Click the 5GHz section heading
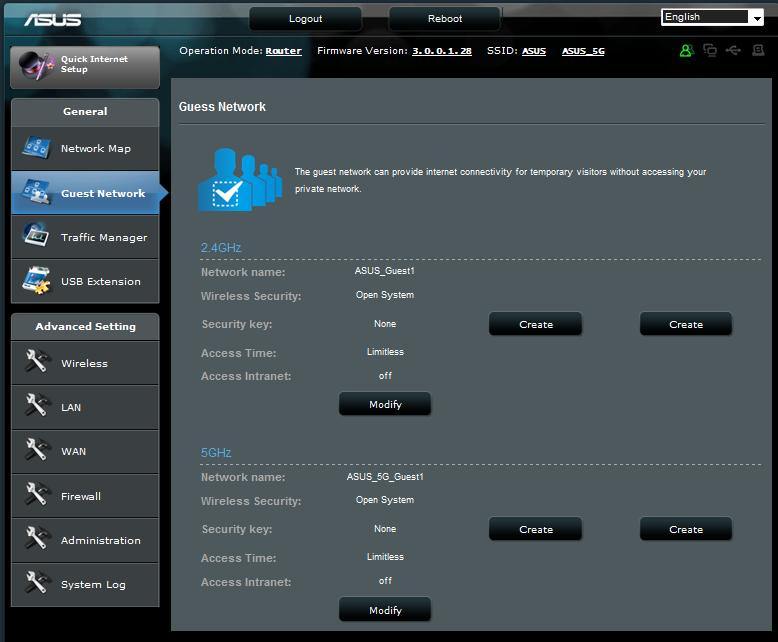 216,452
